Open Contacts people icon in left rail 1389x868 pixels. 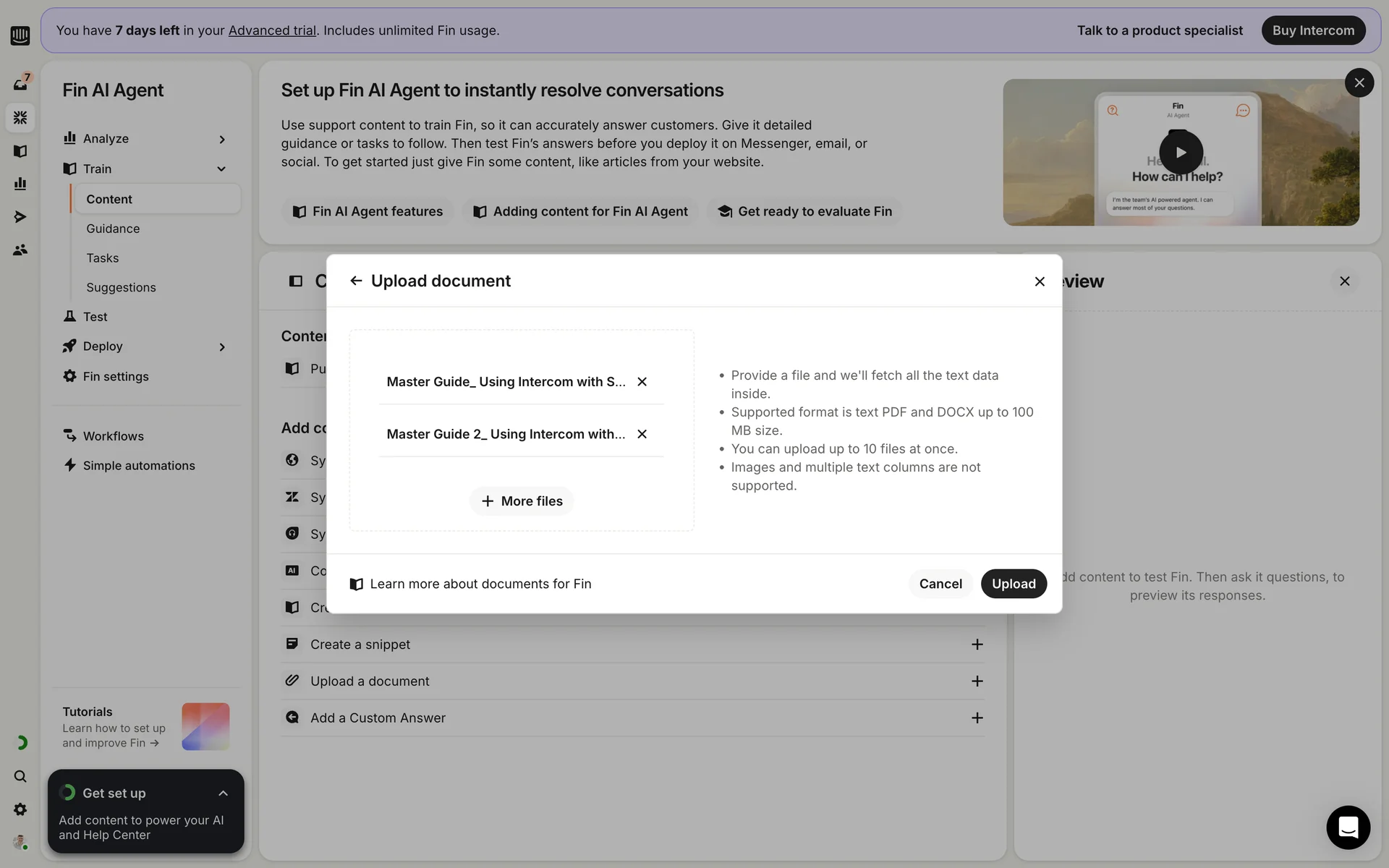[x=20, y=250]
